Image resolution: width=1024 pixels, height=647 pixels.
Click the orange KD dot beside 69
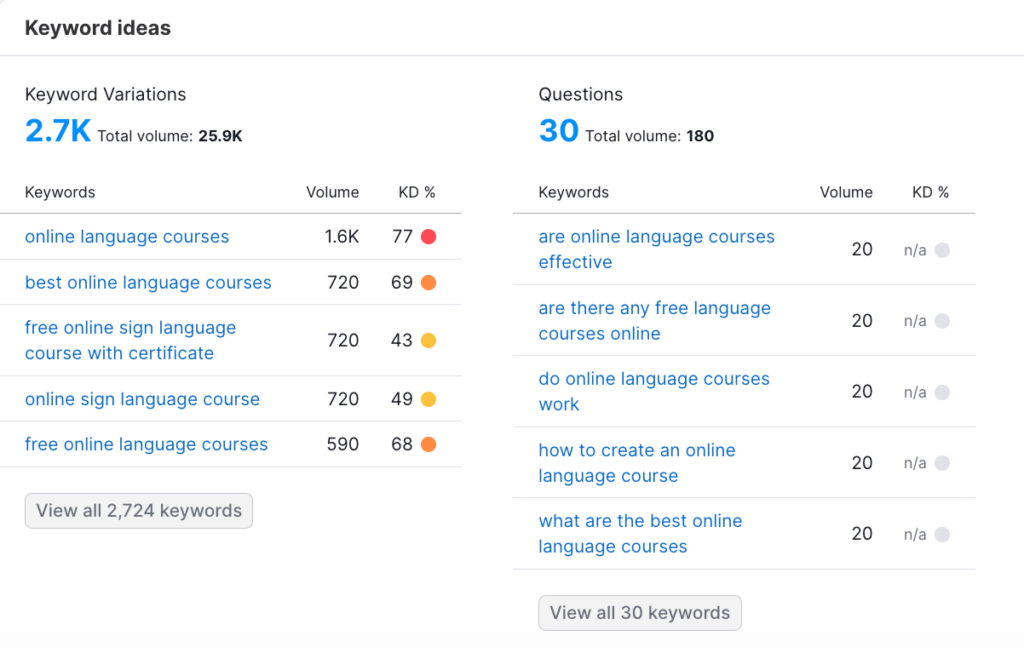click(x=429, y=283)
